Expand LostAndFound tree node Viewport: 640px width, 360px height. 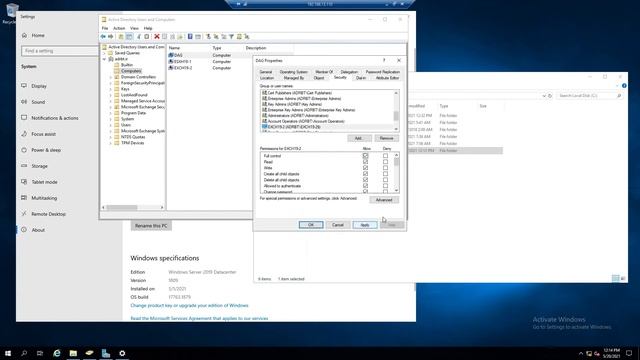point(111,95)
